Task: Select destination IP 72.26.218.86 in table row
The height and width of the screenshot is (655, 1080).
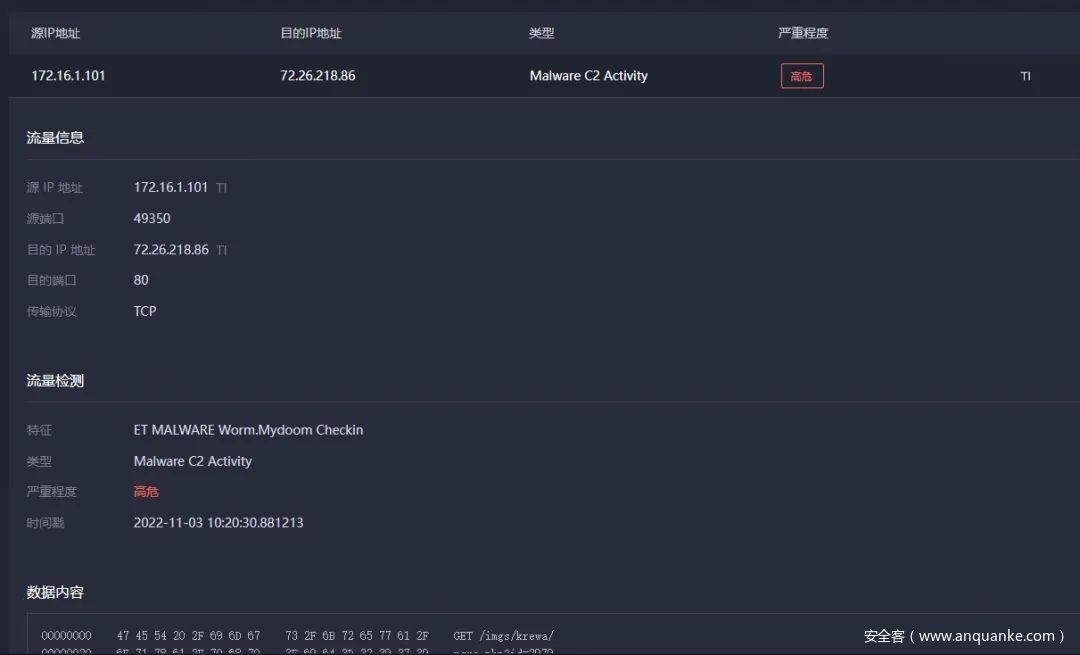Action: click(318, 76)
